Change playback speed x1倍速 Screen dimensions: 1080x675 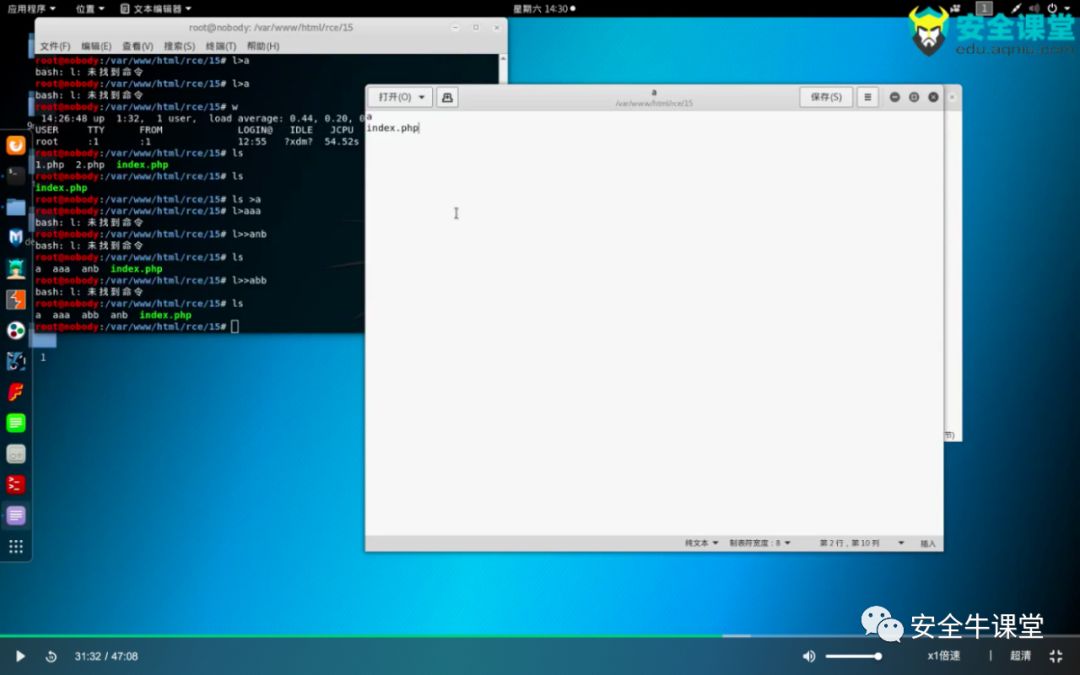[943, 656]
